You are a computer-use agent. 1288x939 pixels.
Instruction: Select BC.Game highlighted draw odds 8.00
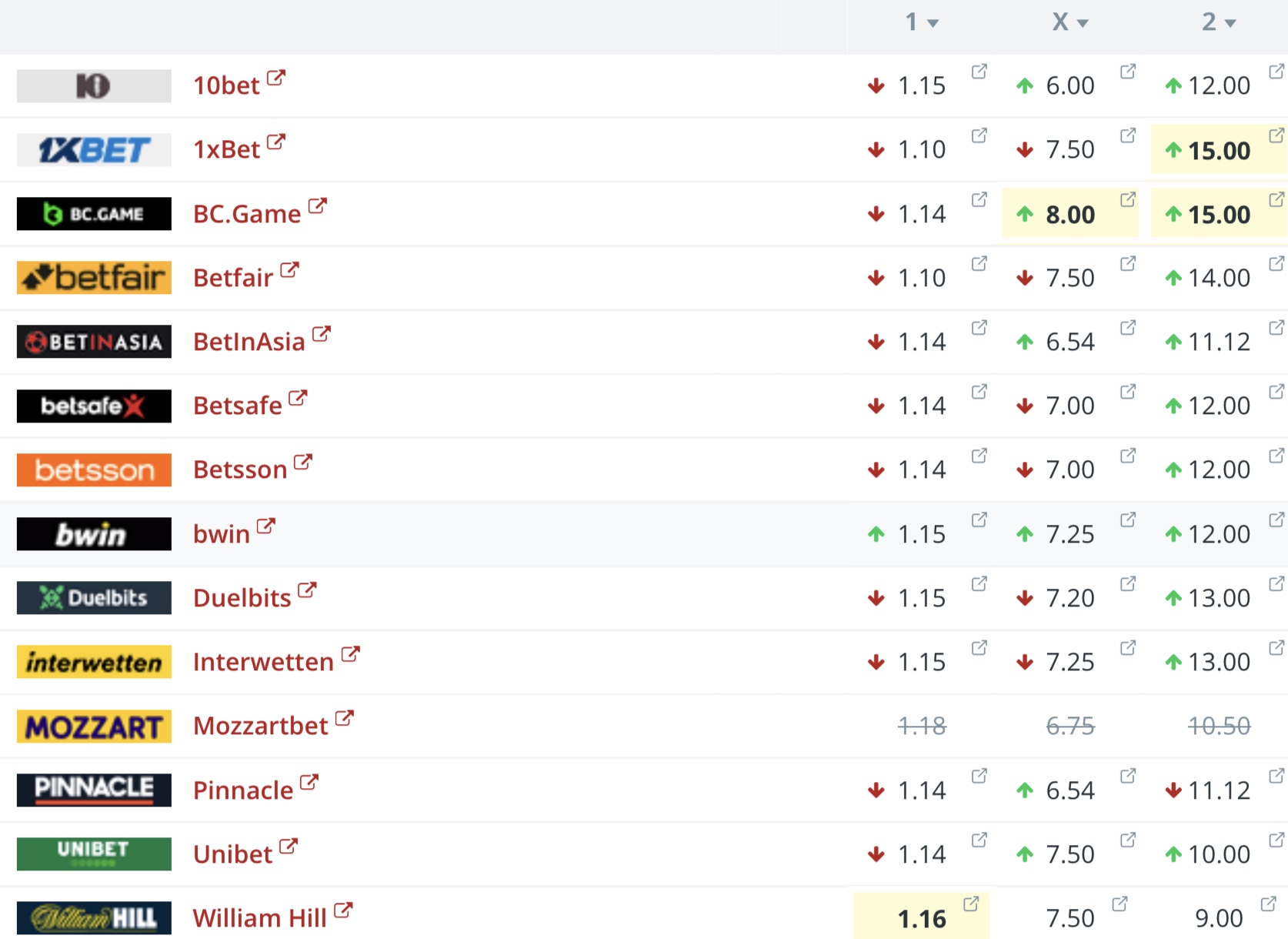coord(1069,214)
